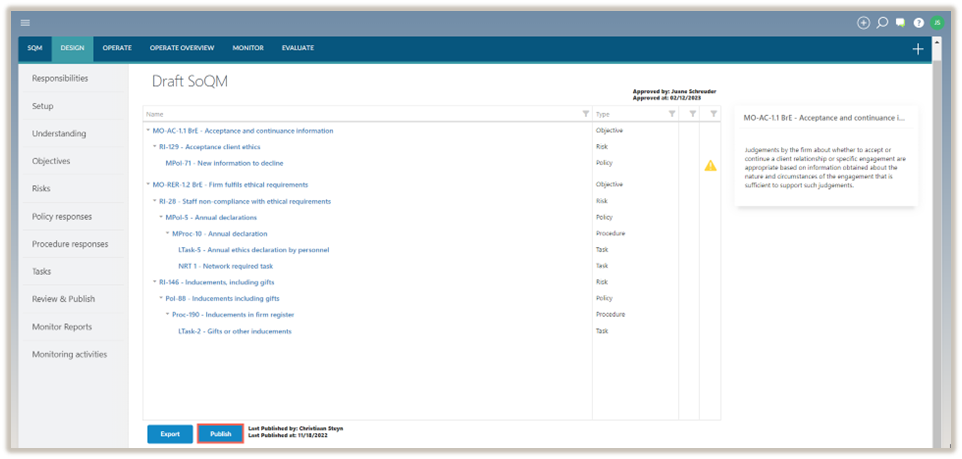
Task: Open Policy responses in the sidebar
Action: [x=62, y=216]
